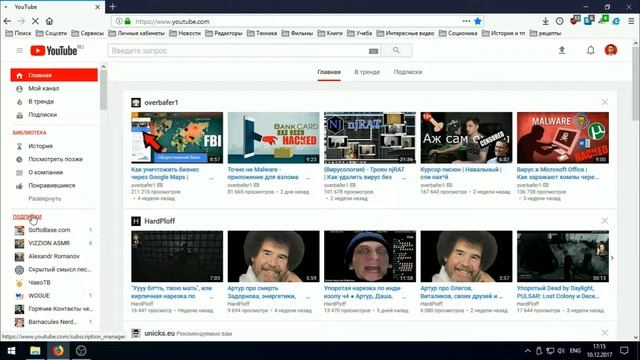Viewport: 640px width, 360px height.
Task: Open the Firefox hamburger menu
Action: click(631, 21)
